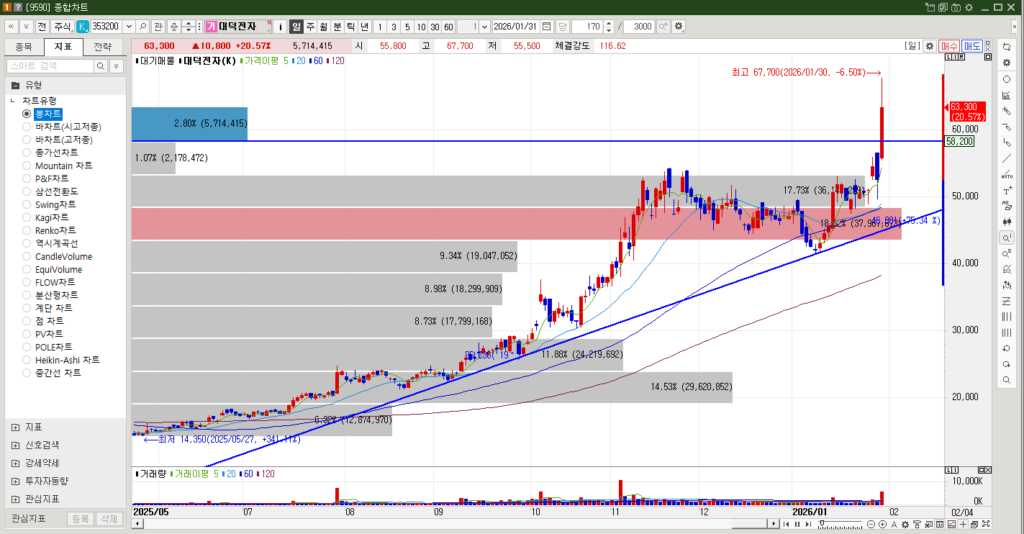Click the blue 매도 sell button
The image size is (1024, 534).
tap(972, 46)
